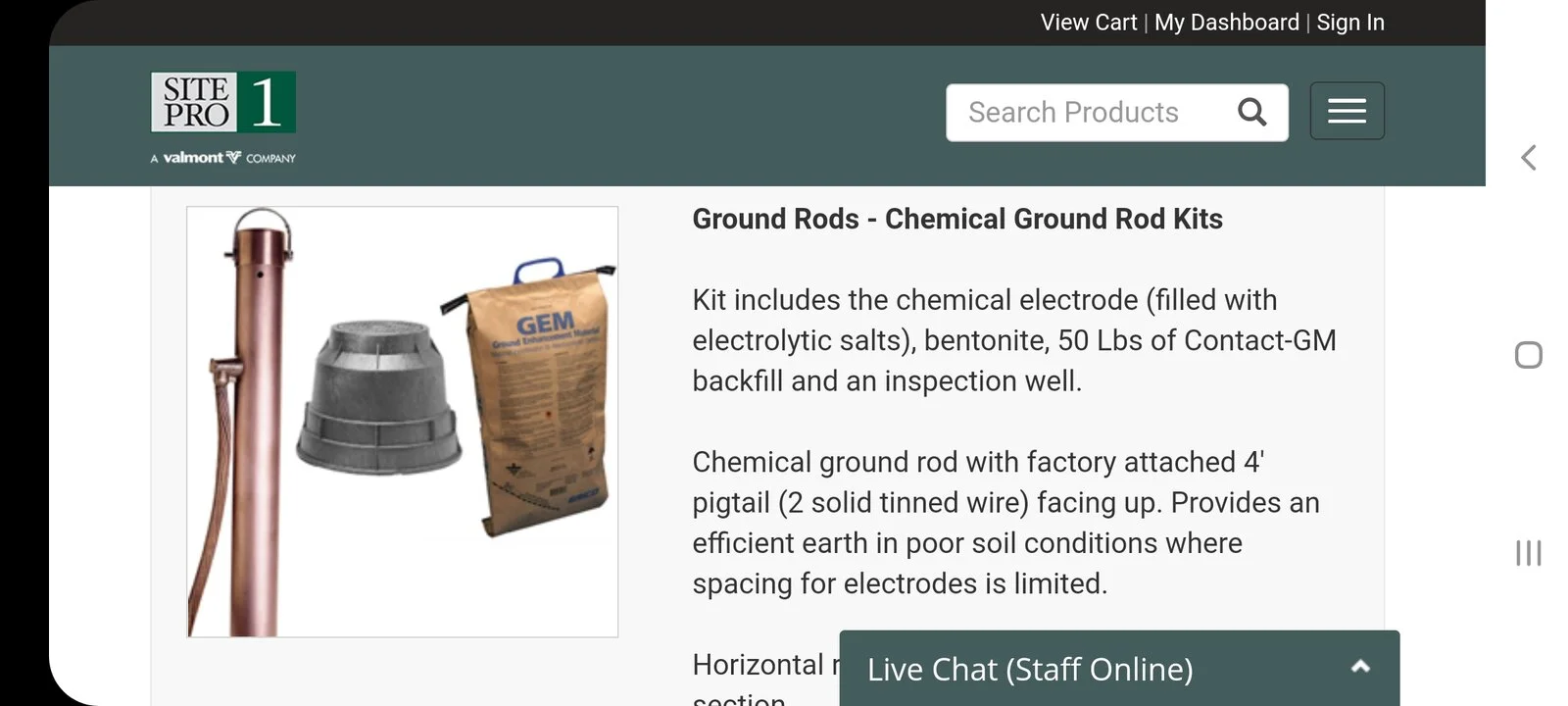Image resolution: width=1568 pixels, height=706 pixels.
Task: Open the hamburger navigation menu
Action: coord(1347,111)
